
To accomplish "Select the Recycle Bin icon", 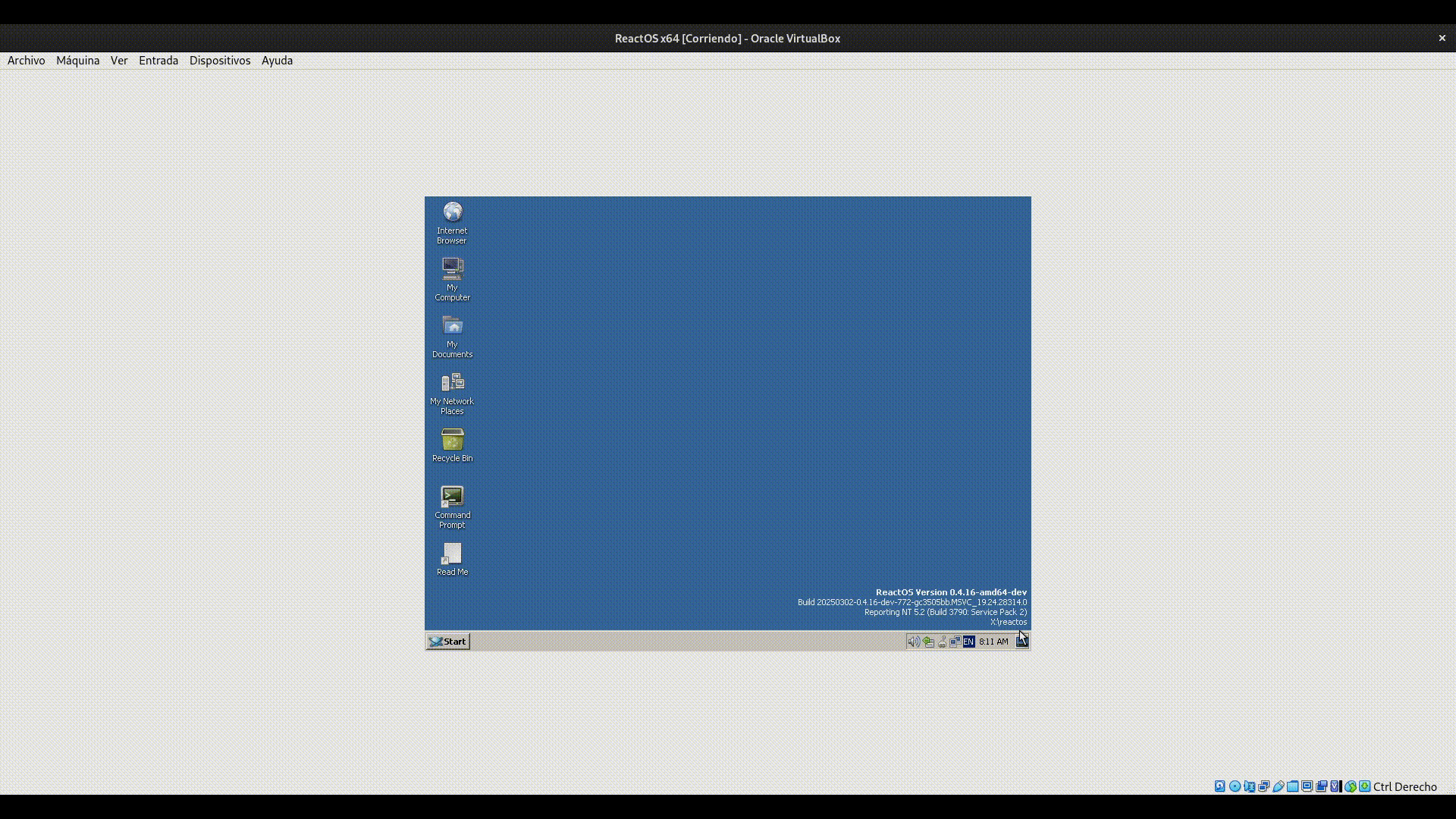I will (452, 446).
